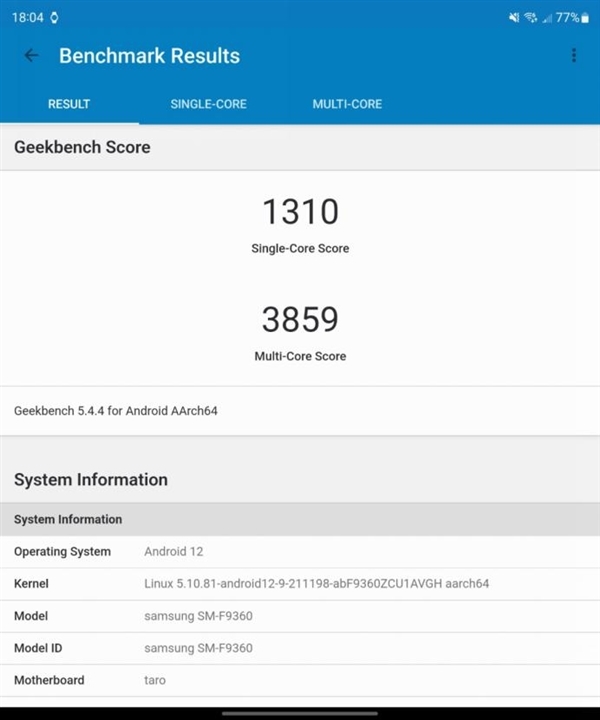The width and height of the screenshot is (600, 720).
Task: Tap the 18:04 clock text
Action: (x=28, y=18)
